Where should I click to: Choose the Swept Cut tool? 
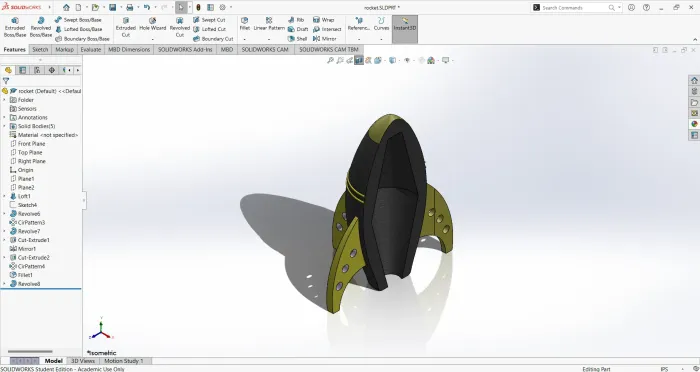[x=209, y=20]
